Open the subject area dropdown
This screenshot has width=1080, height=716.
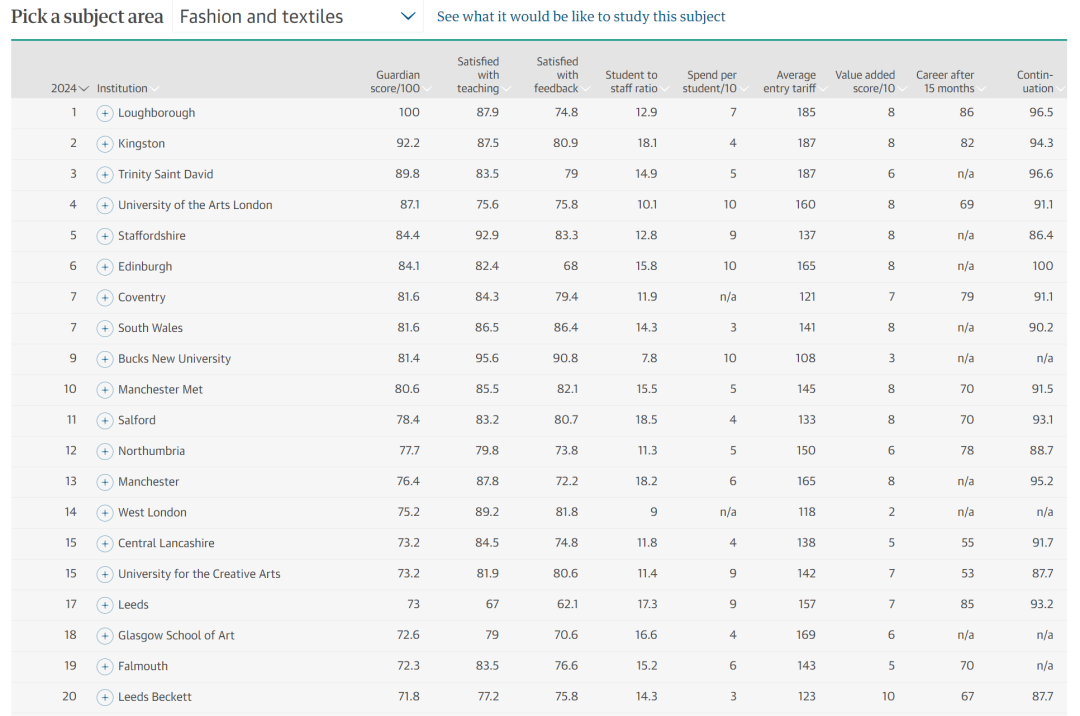click(x=298, y=17)
